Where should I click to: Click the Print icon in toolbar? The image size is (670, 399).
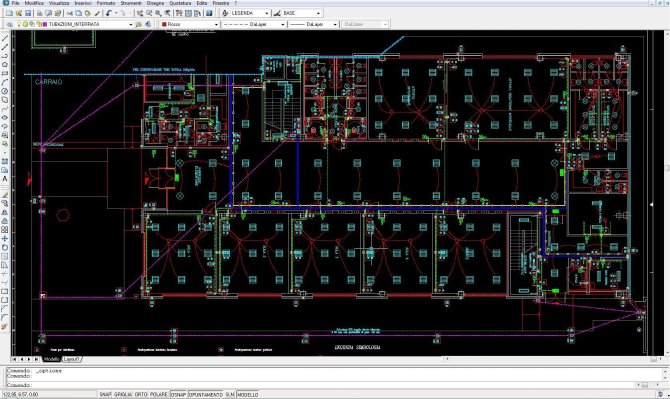click(x=39, y=13)
